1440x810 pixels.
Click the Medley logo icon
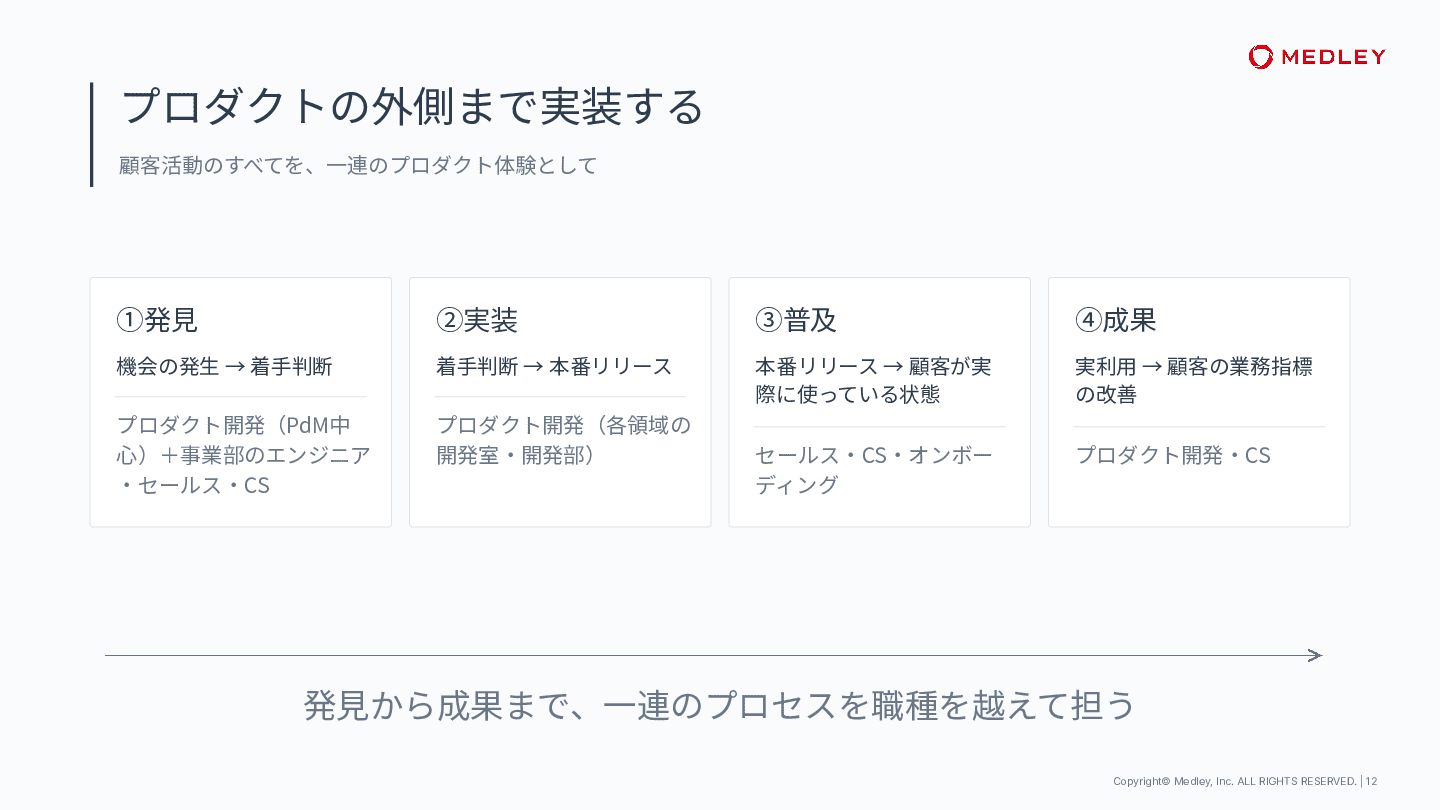tap(1261, 57)
